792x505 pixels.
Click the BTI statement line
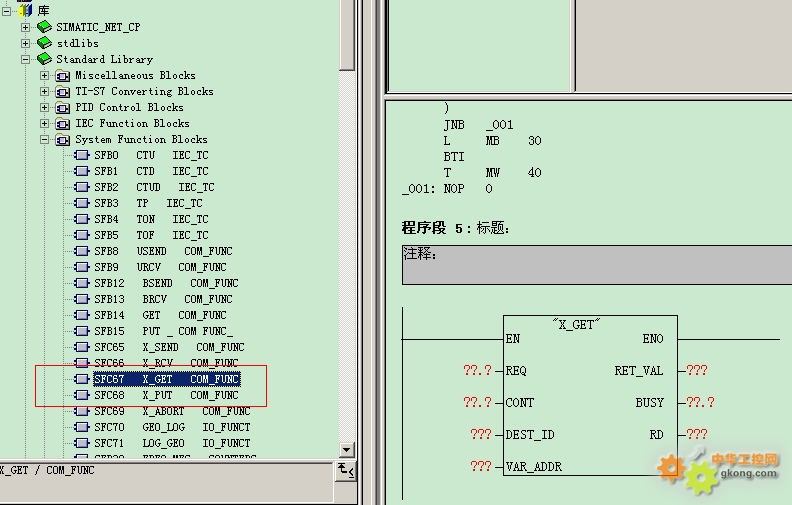[454, 157]
